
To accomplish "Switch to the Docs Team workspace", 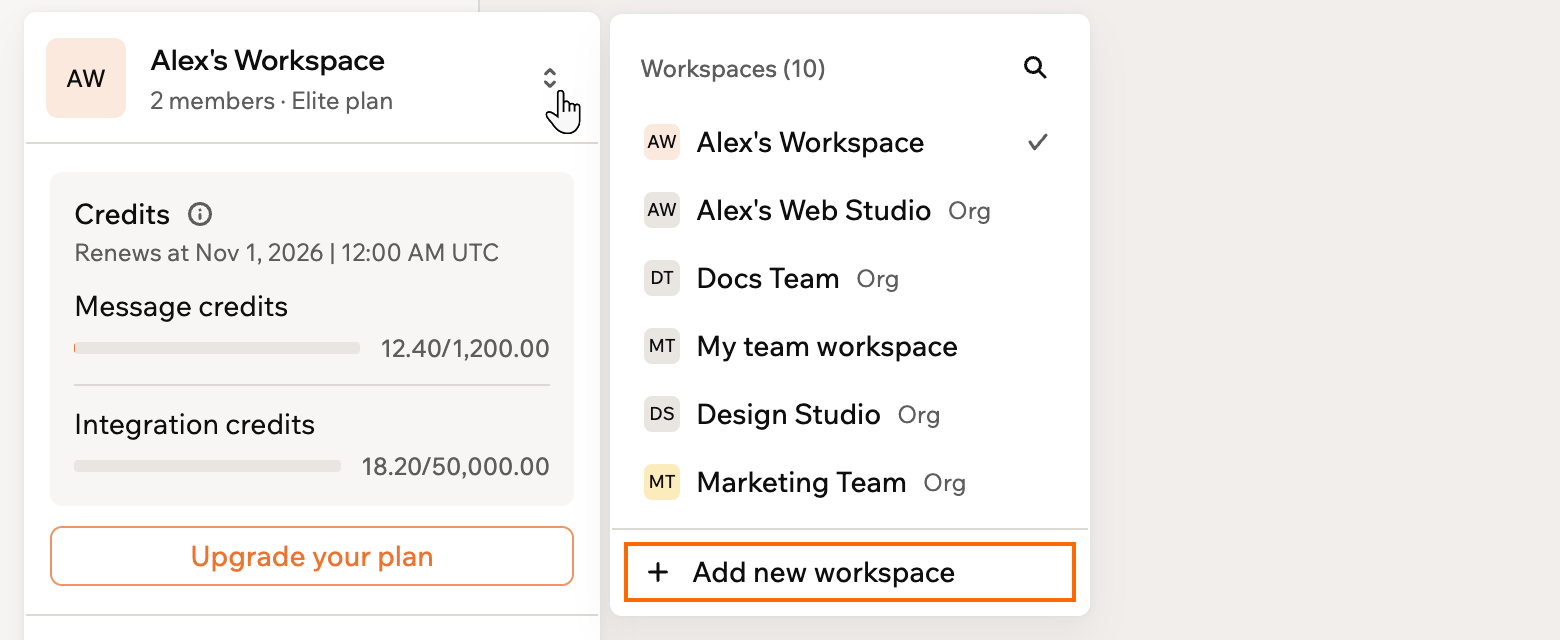I will click(x=850, y=278).
